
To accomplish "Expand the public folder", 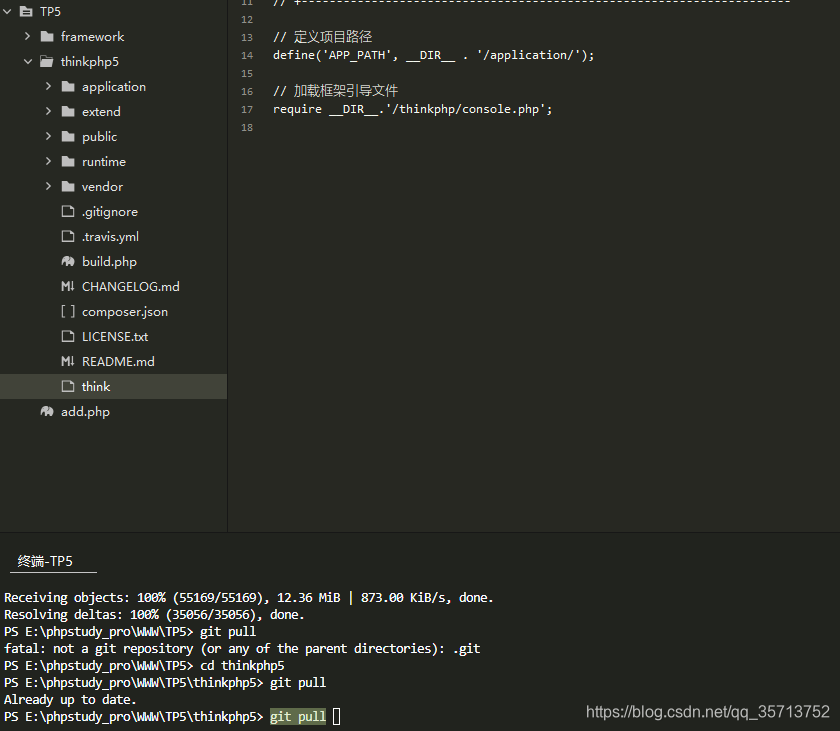I will tap(48, 136).
